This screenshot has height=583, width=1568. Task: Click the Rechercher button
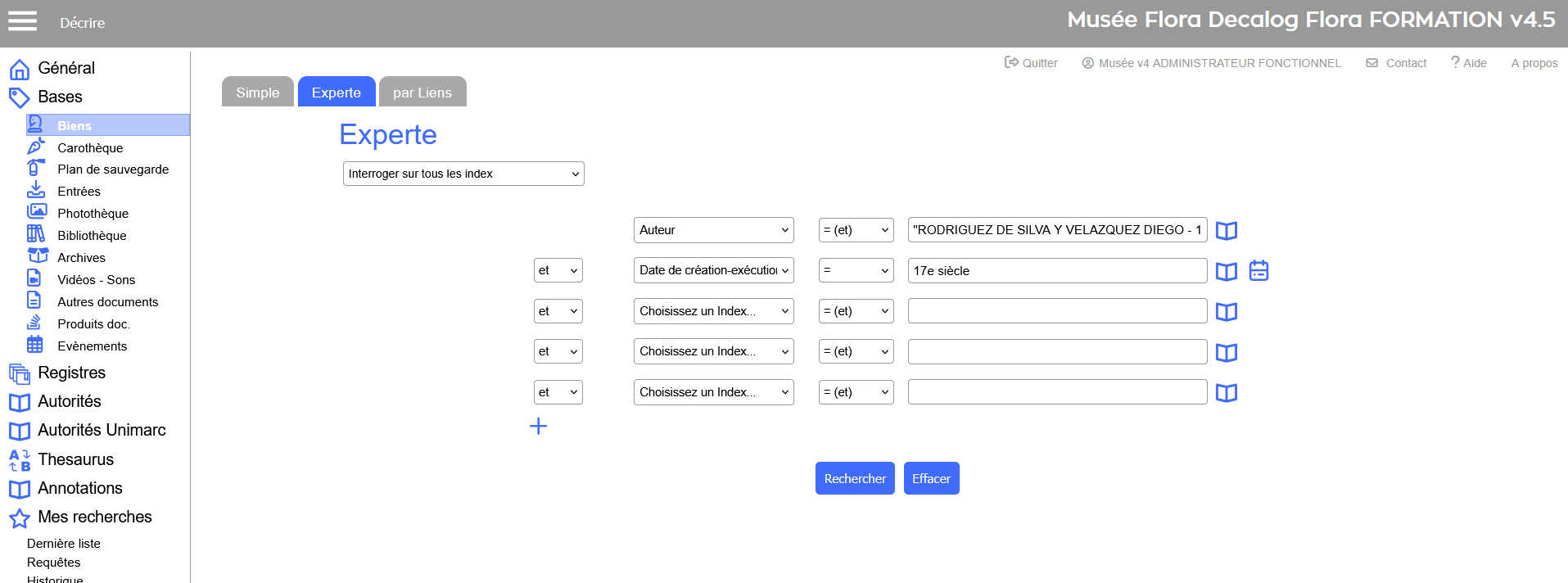855,478
